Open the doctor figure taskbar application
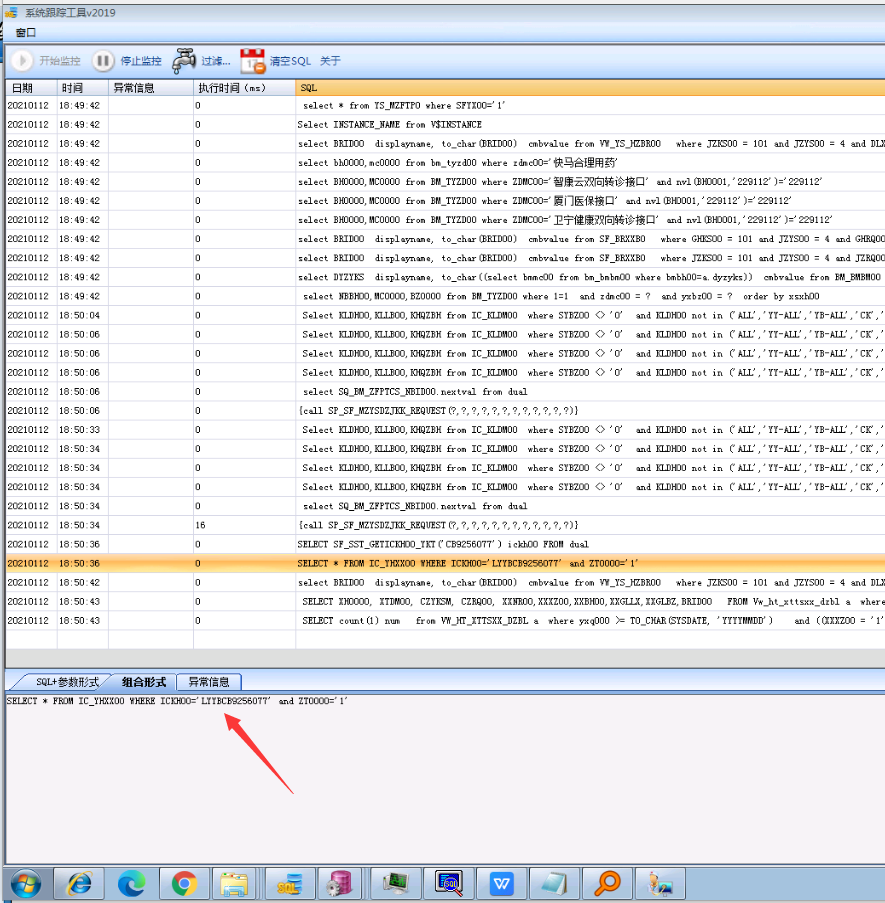This screenshot has height=903, width=885. click(660, 883)
